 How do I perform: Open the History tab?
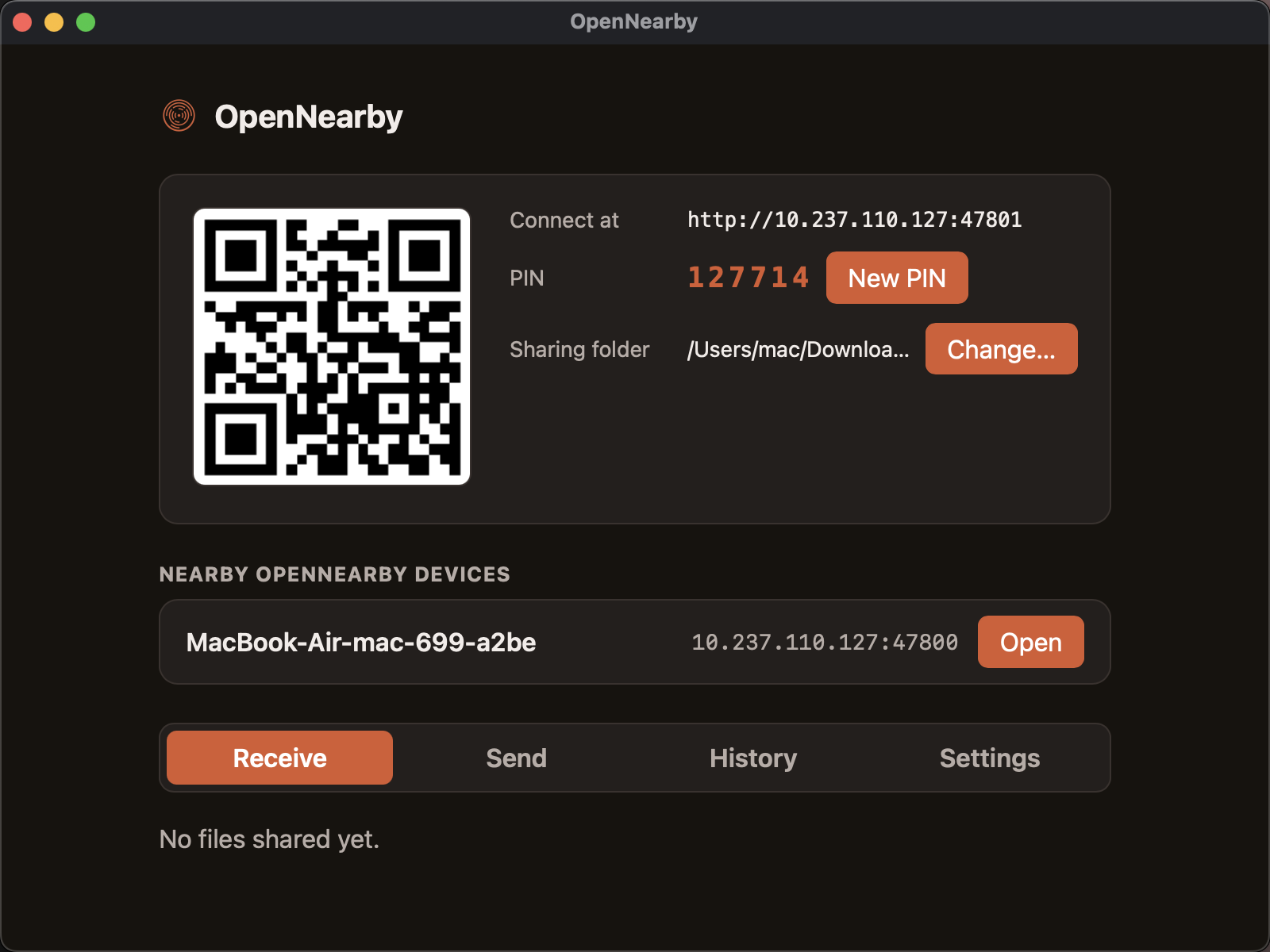click(x=753, y=758)
